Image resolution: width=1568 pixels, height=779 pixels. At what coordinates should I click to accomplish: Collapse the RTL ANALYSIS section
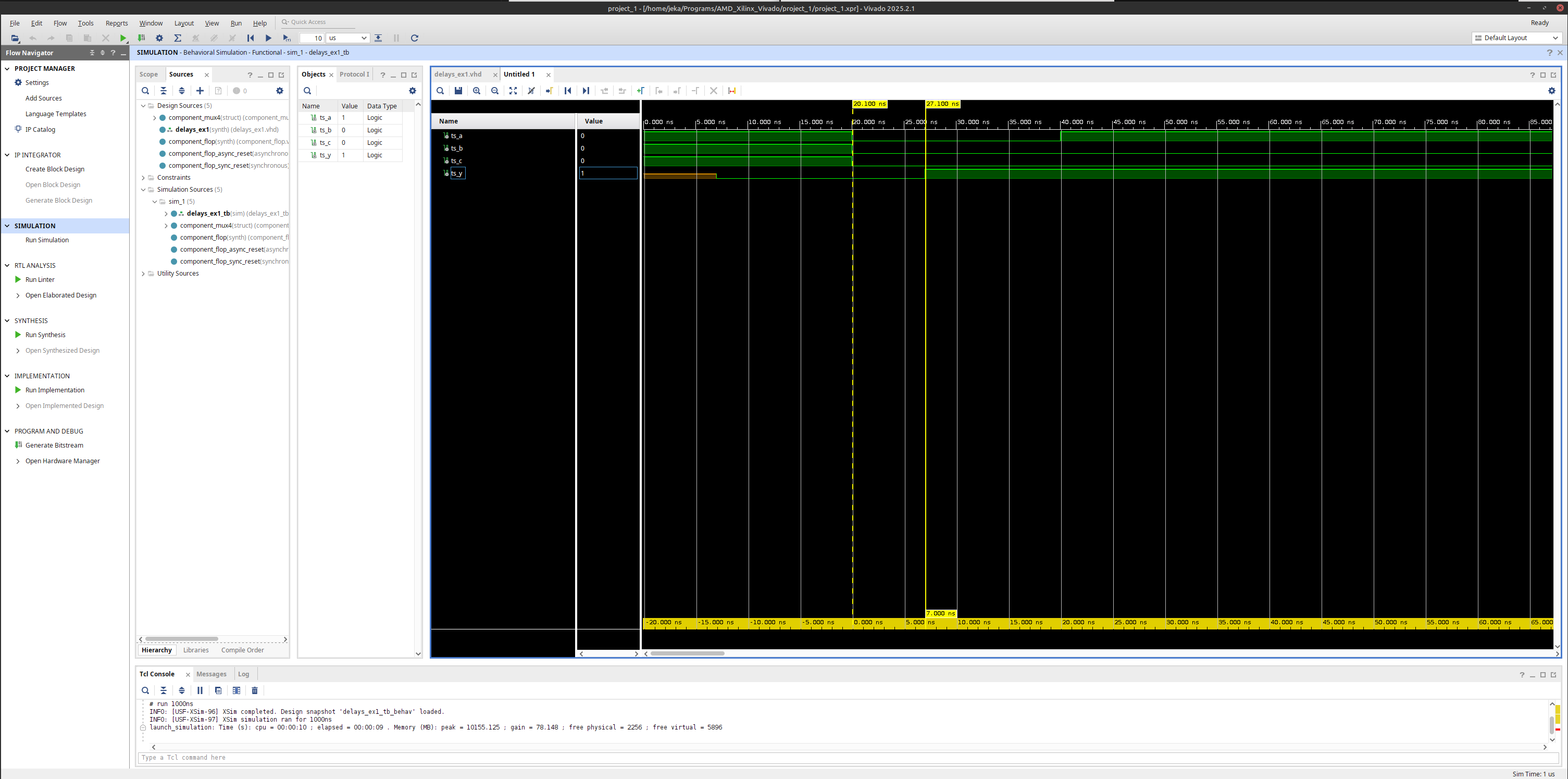click(x=7, y=266)
